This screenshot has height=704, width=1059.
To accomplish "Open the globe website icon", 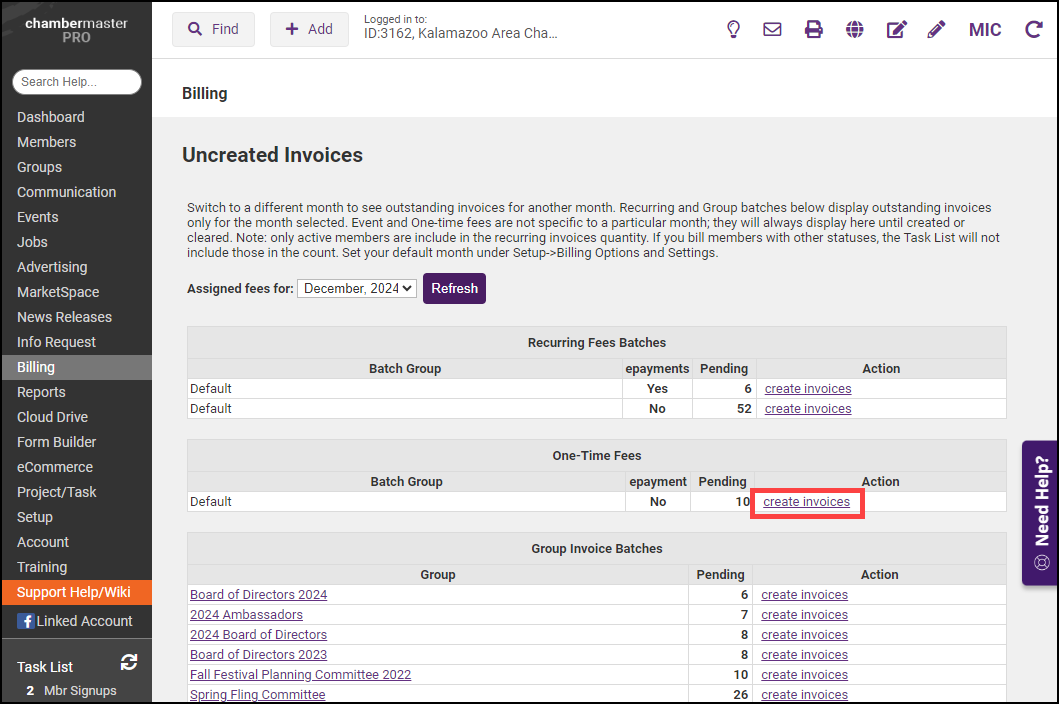I will pos(854,29).
